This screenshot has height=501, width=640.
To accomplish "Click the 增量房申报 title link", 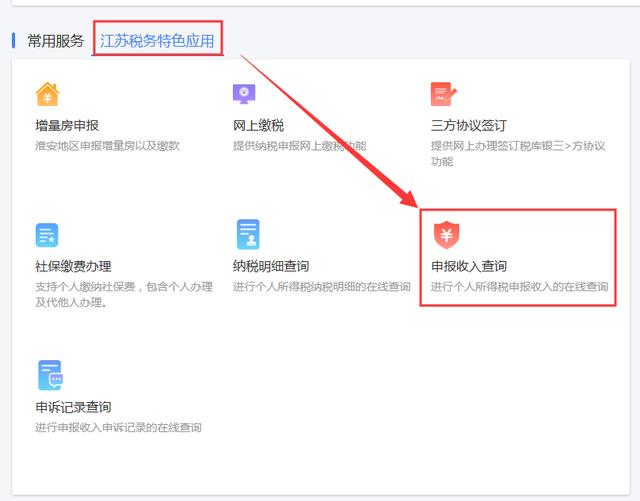I will point(67,126).
